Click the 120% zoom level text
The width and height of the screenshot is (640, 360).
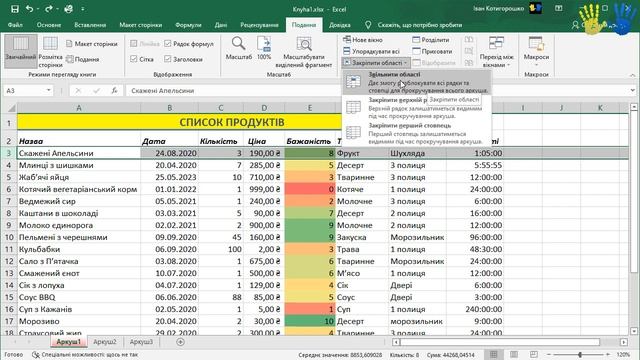tap(623, 355)
